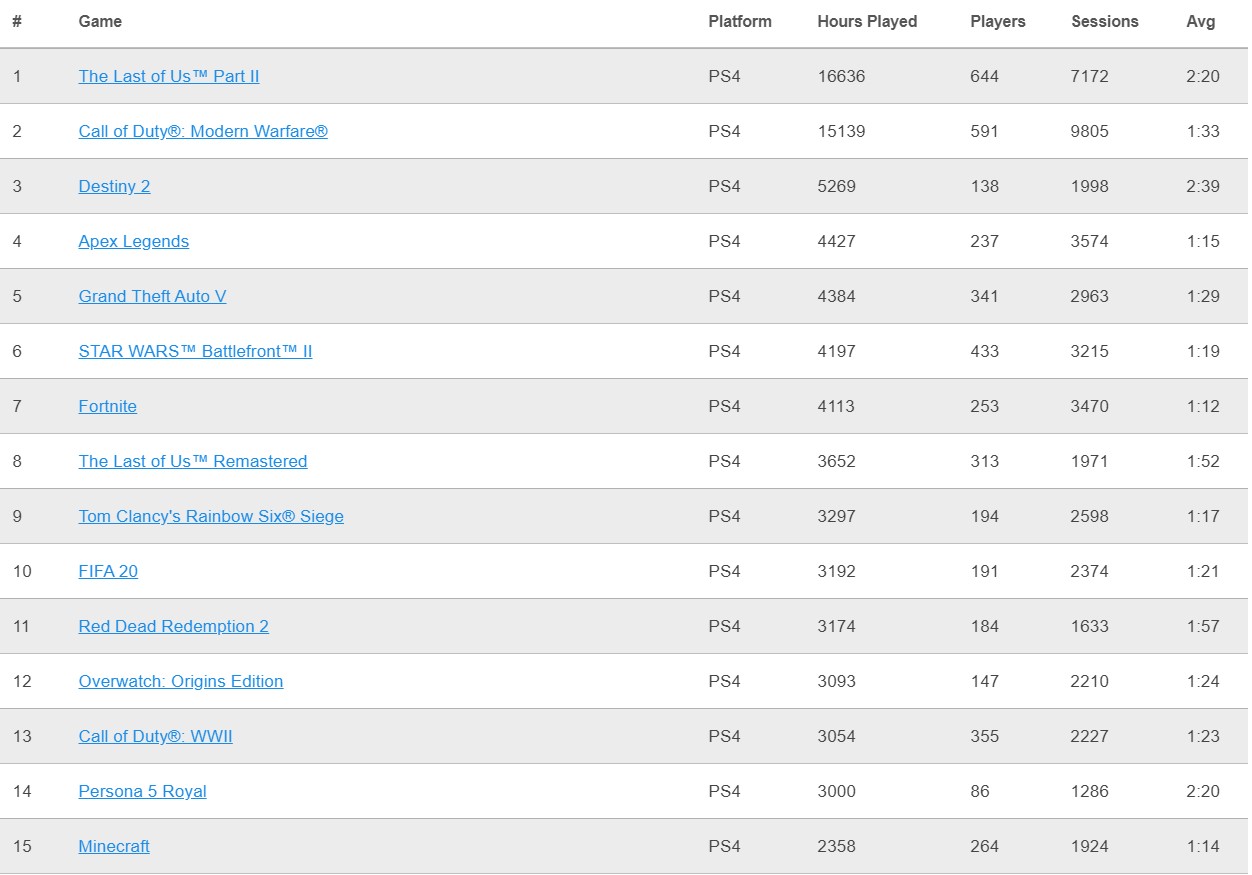Open the Minecraft game link
The height and width of the screenshot is (875, 1252).
tap(114, 846)
